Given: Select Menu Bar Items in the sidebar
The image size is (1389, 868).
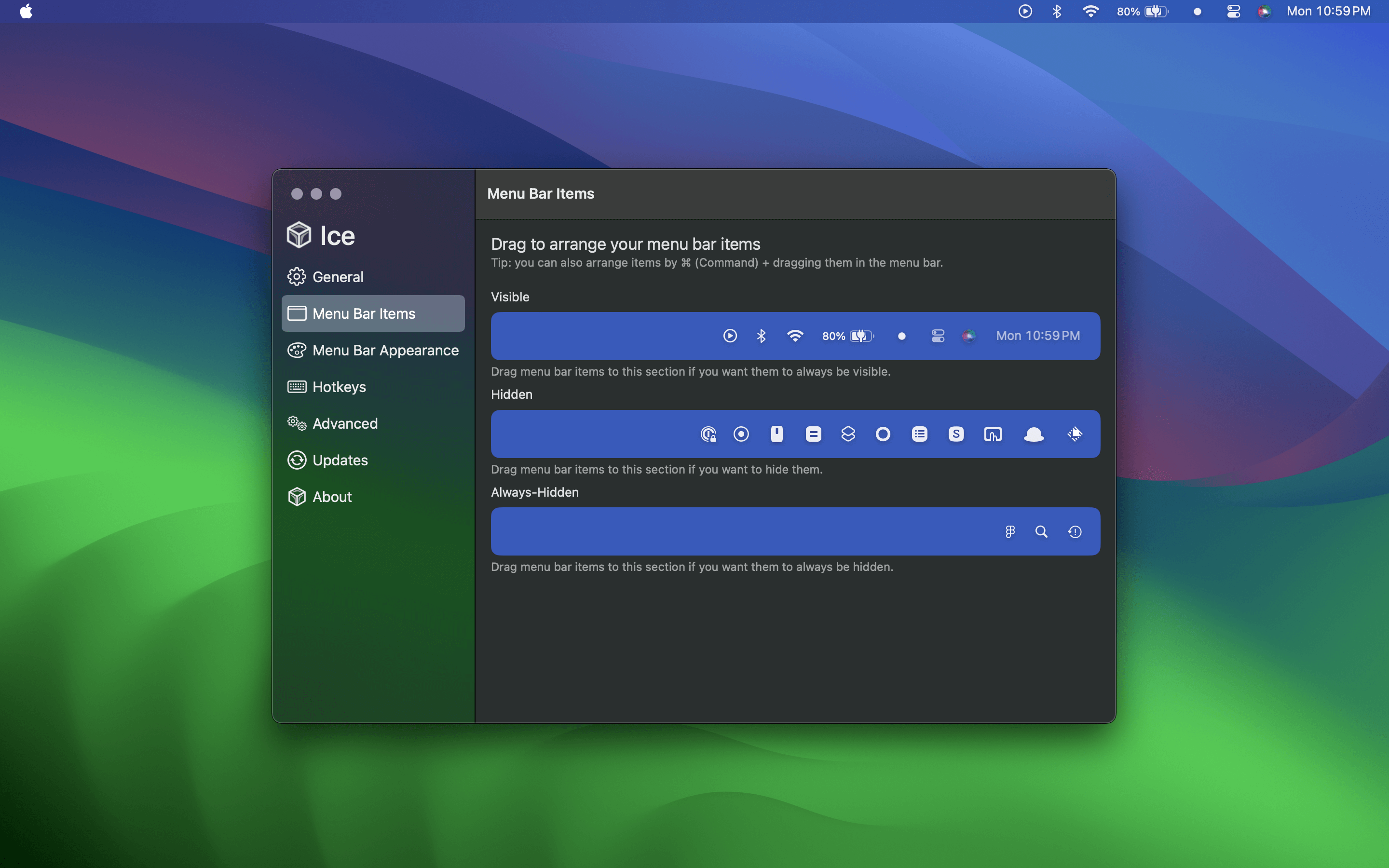Looking at the screenshot, I should pos(373,313).
